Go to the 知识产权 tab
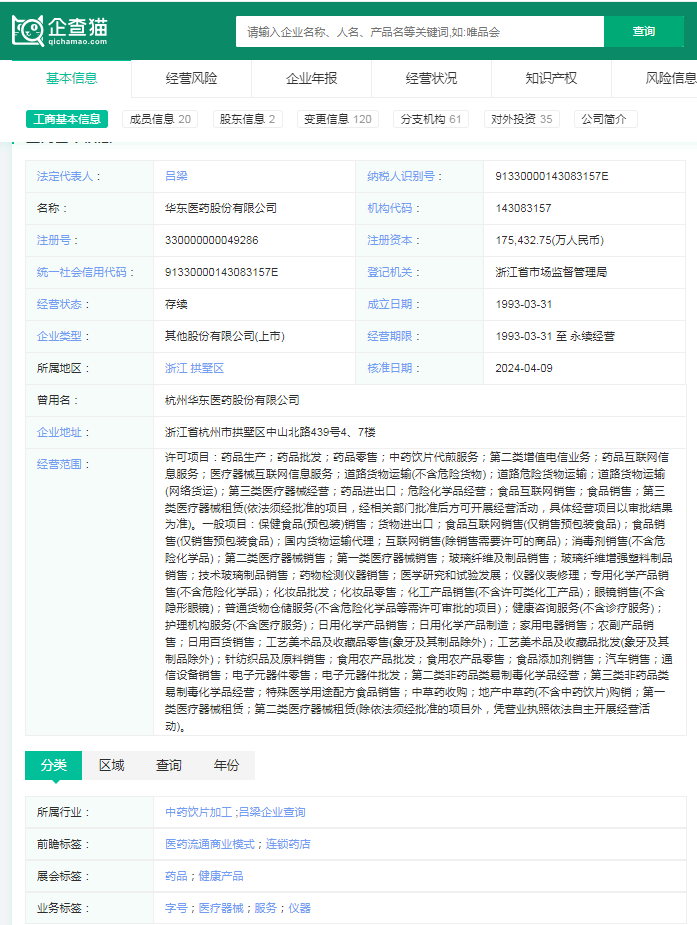This screenshot has height=925, width=697. coord(551,78)
